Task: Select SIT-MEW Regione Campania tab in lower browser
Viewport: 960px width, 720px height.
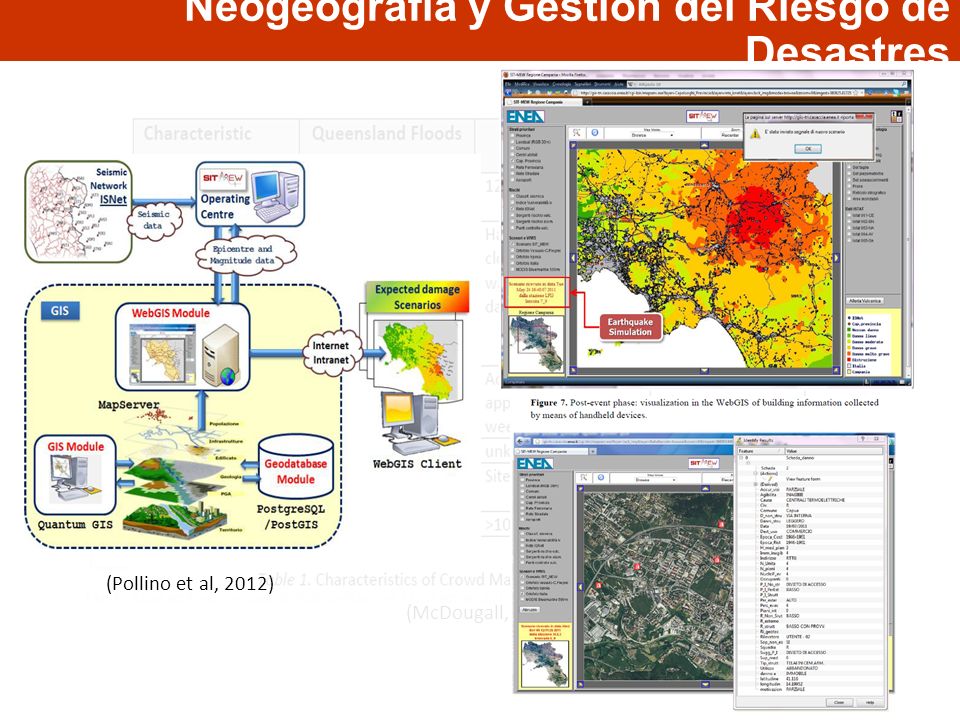Action: [550, 451]
